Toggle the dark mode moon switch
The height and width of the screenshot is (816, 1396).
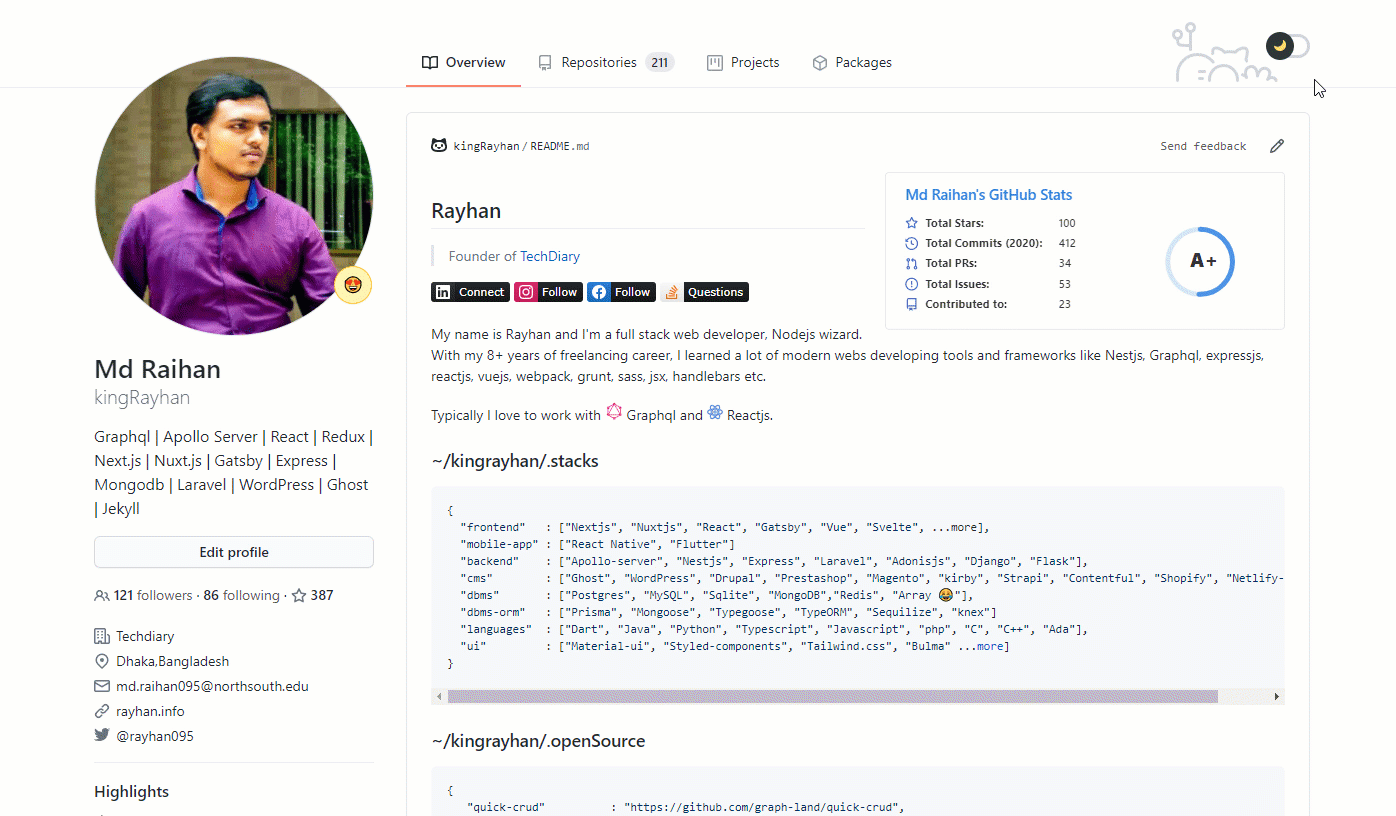pos(1287,46)
